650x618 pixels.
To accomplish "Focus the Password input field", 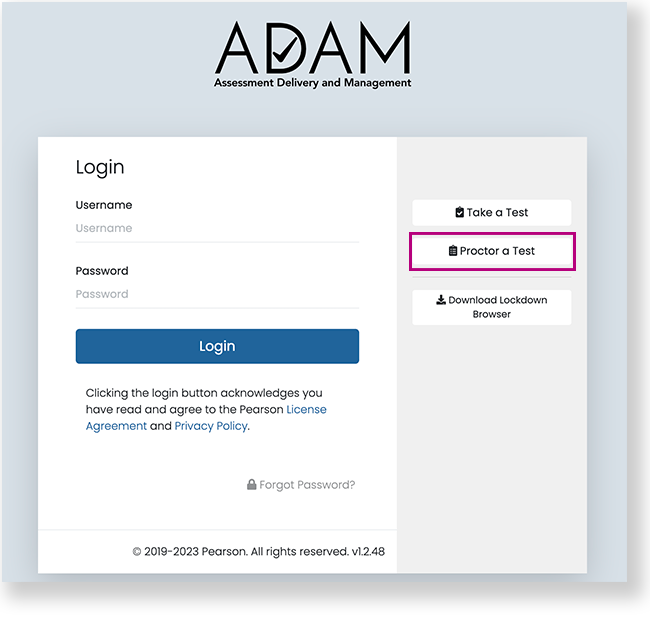I will [x=217, y=294].
